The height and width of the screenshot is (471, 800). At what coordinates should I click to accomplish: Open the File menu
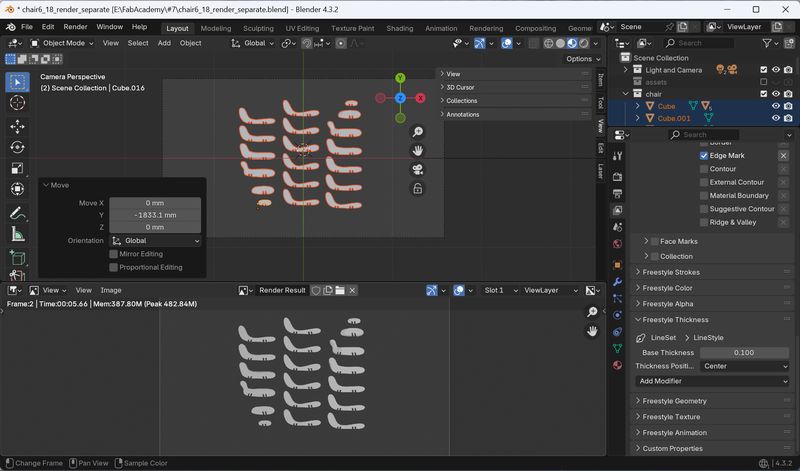tap(27, 27)
